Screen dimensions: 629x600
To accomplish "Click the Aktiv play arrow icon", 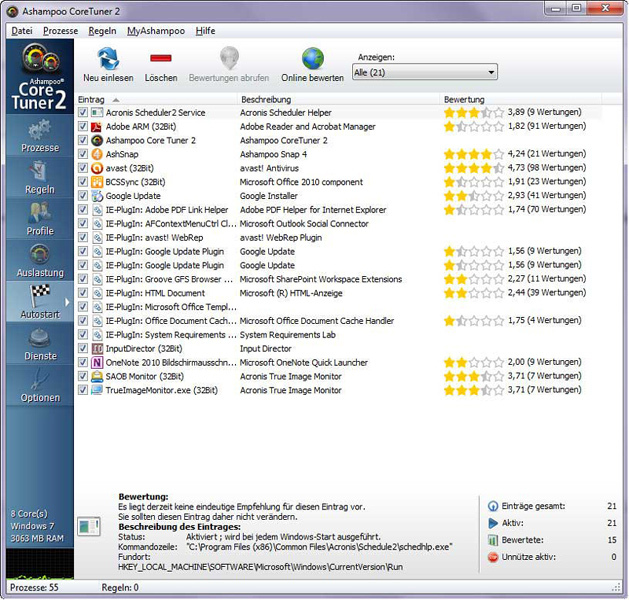I will (493, 523).
